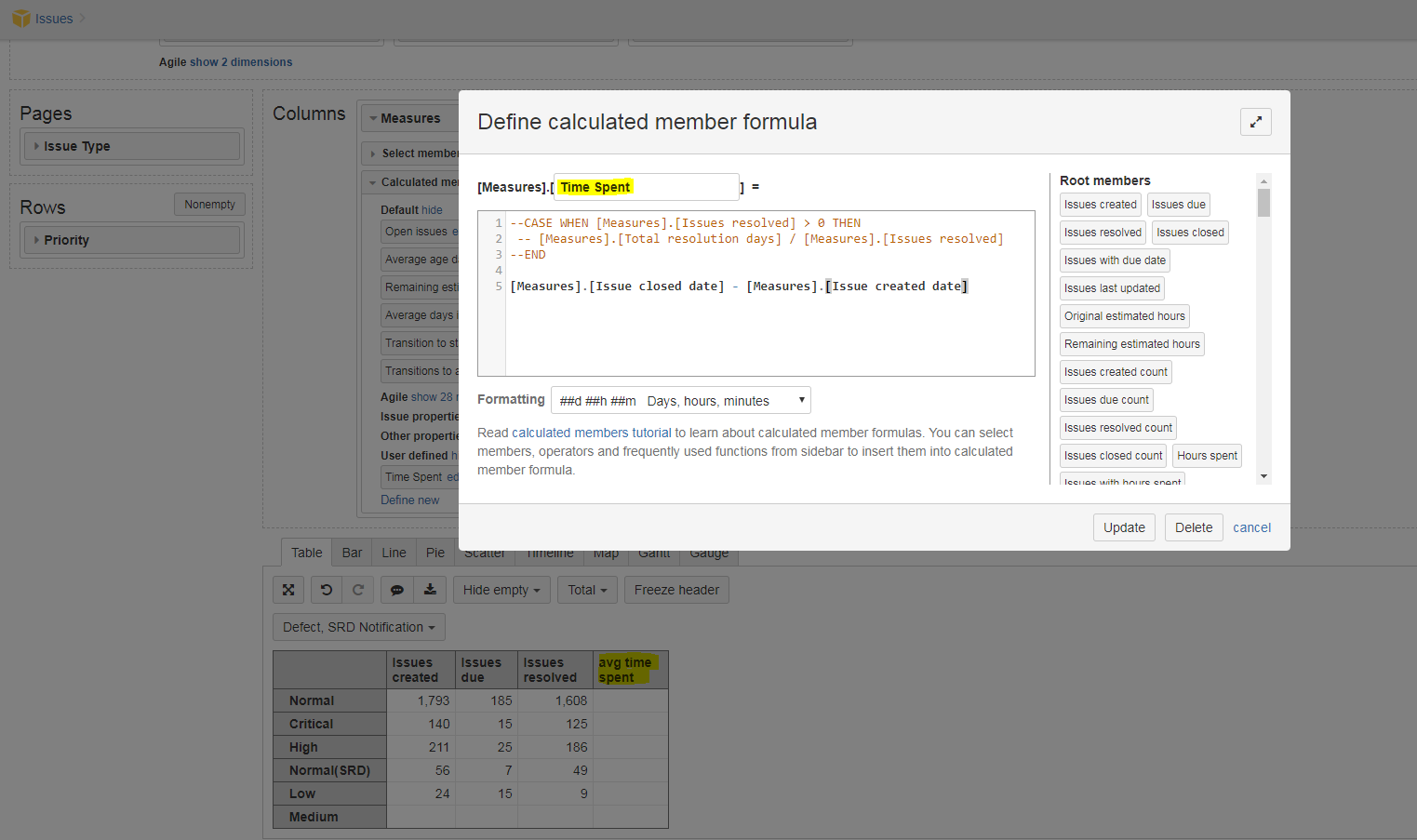Insert the Issues due count member
This screenshot has height=840, width=1417.
coord(1106,400)
